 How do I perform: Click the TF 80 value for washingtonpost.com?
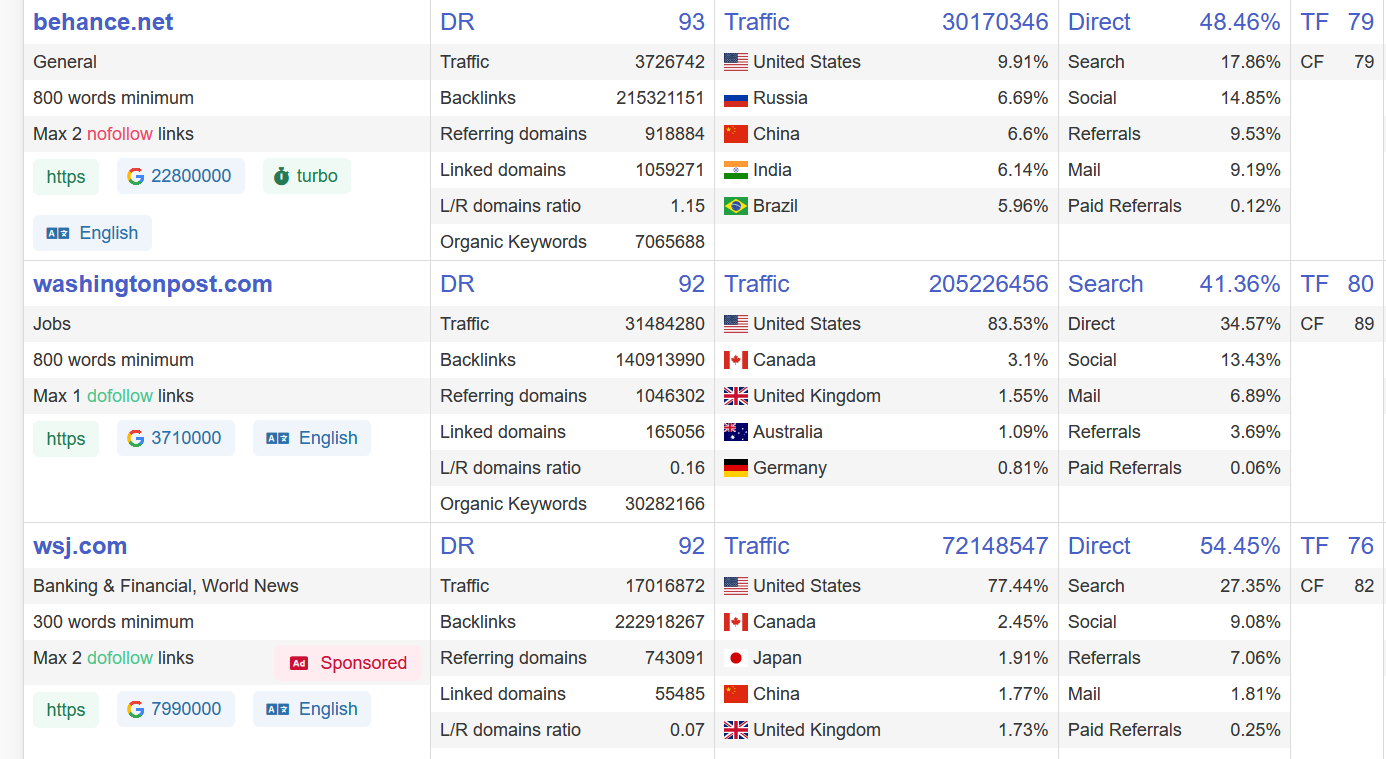1360,284
